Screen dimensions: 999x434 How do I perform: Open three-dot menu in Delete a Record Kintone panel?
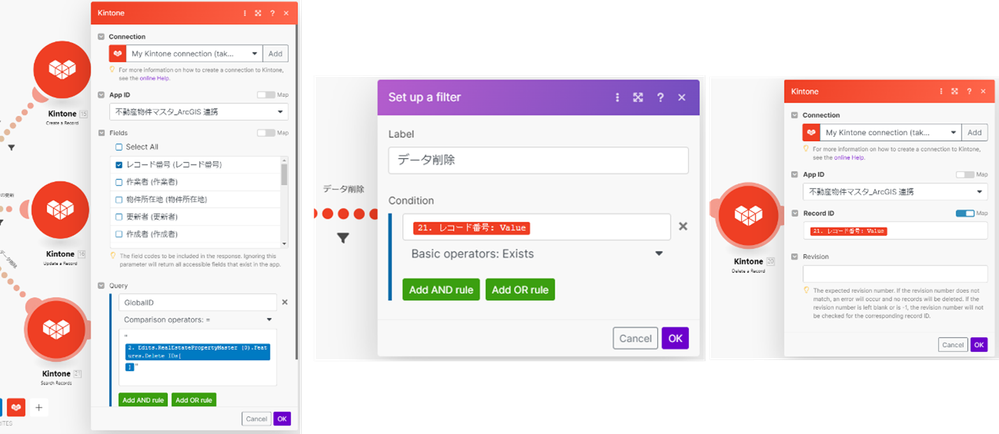click(x=941, y=92)
